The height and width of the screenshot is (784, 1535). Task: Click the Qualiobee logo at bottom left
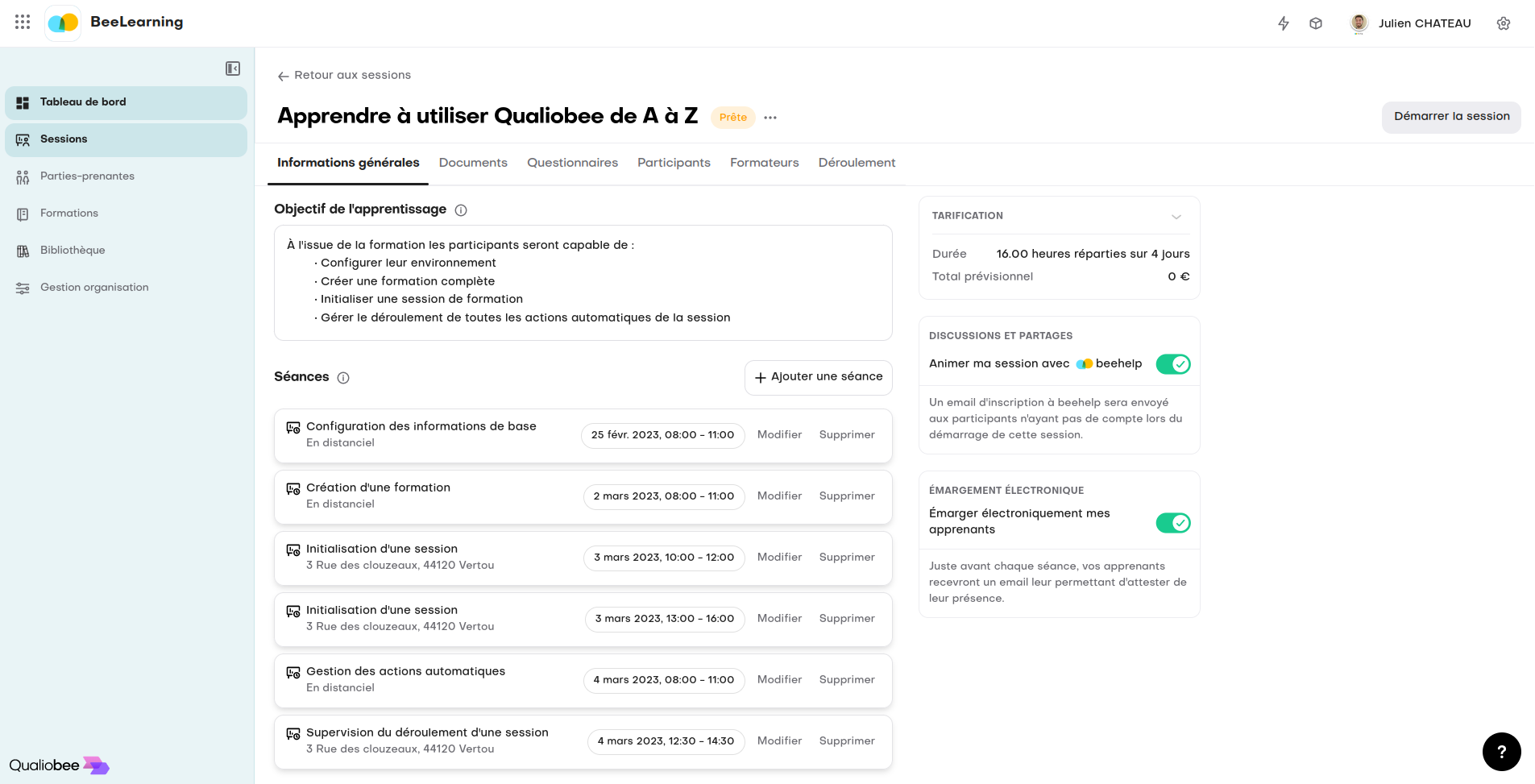tap(59, 765)
